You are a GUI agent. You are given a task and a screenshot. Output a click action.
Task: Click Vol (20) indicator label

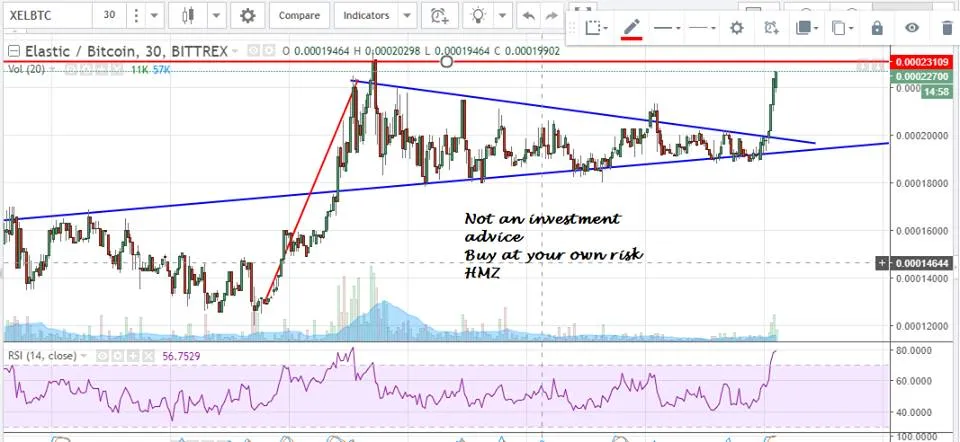(26, 70)
